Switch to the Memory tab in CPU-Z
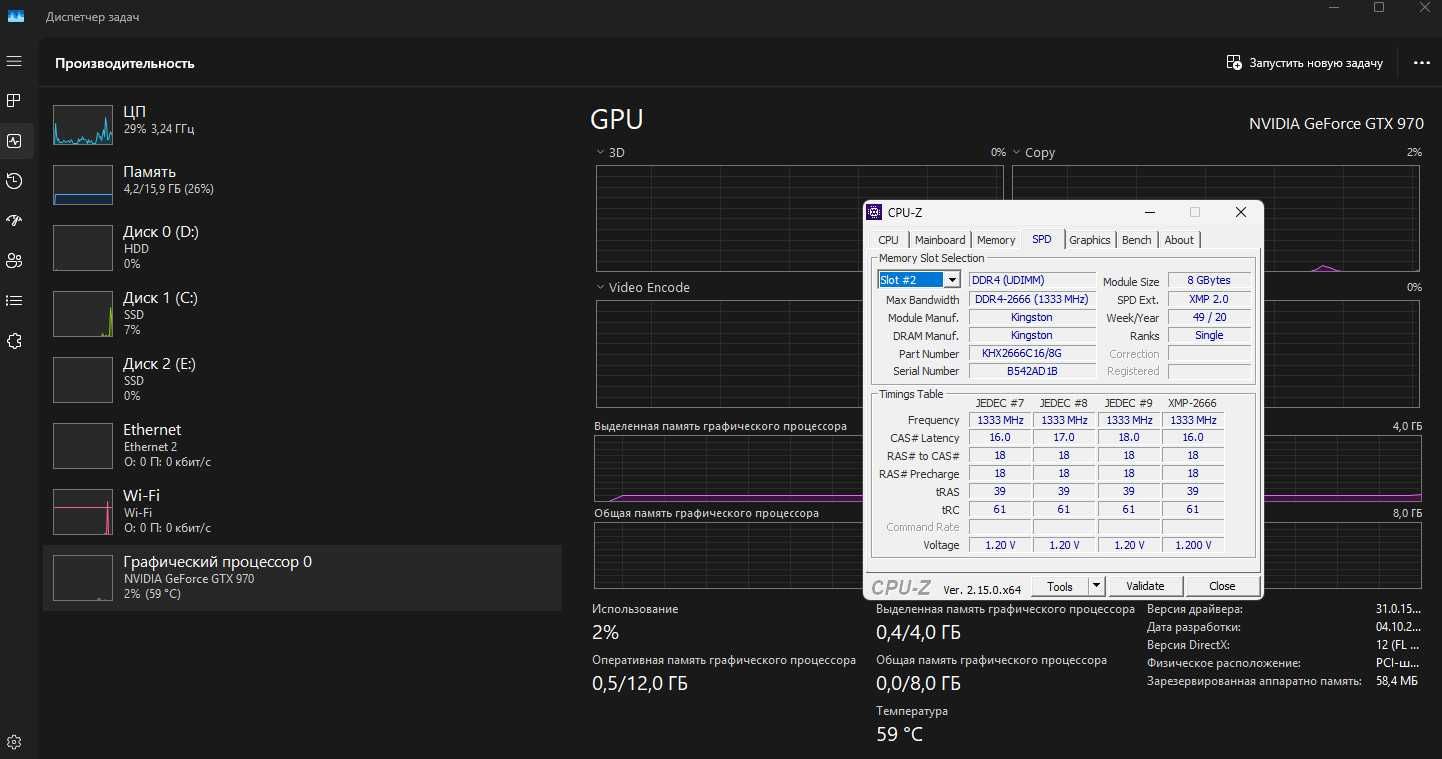The height and width of the screenshot is (759, 1442). 996,240
